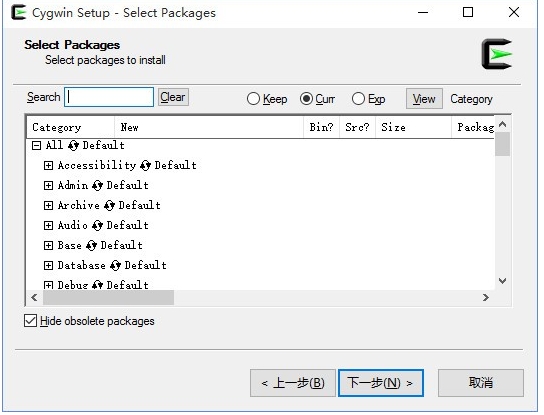This screenshot has height=415, width=544.
Task: Click the Src? column header
Action: coord(358,127)
